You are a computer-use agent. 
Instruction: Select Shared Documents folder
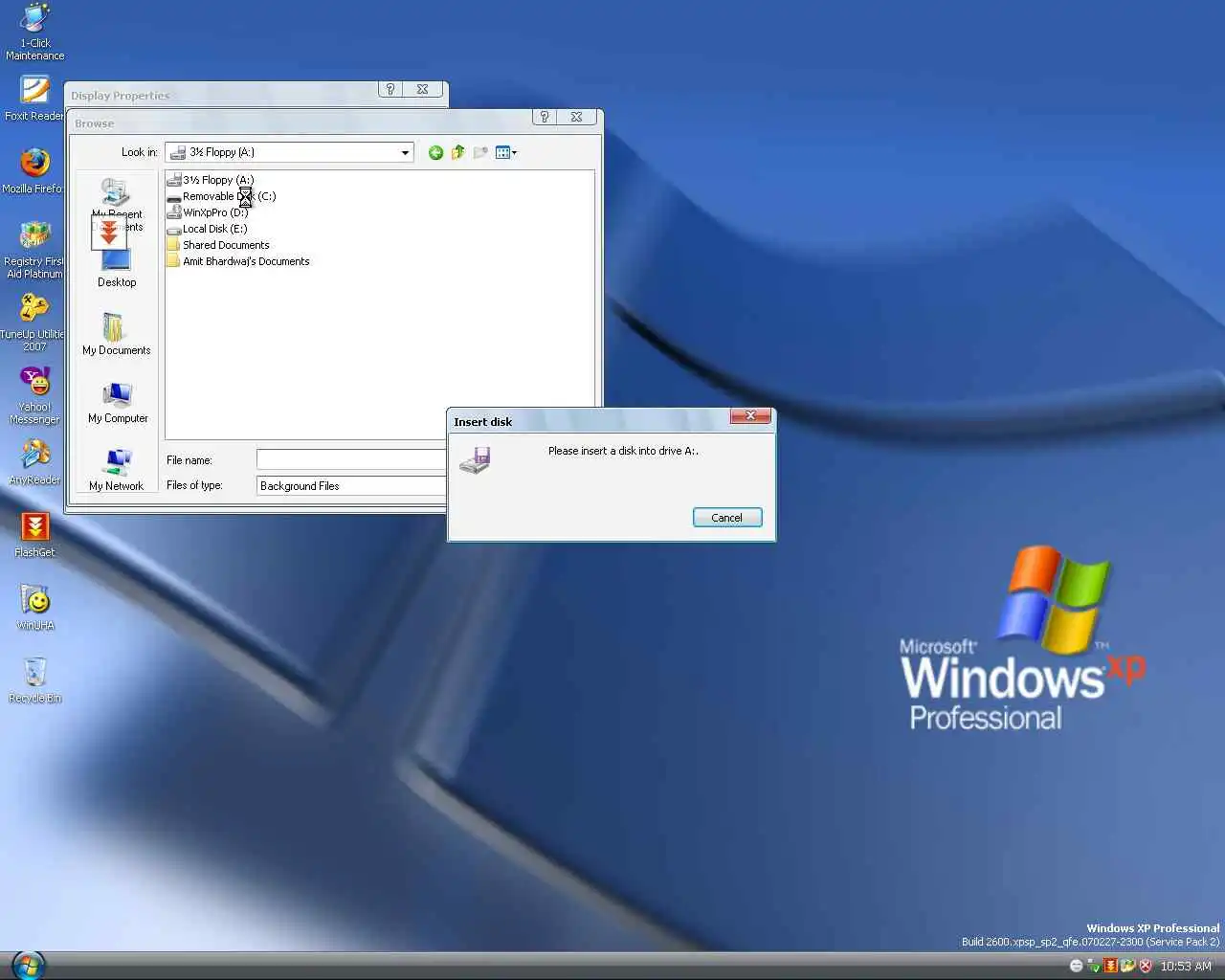(218, 245)
